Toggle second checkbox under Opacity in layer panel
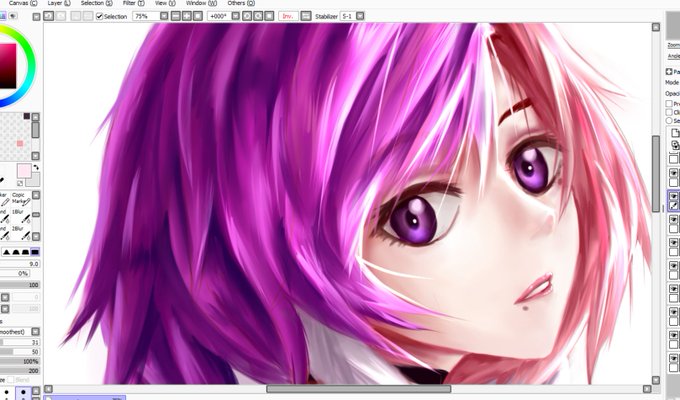Viewport: 680px width, 400px height. (x=669, y=112)
